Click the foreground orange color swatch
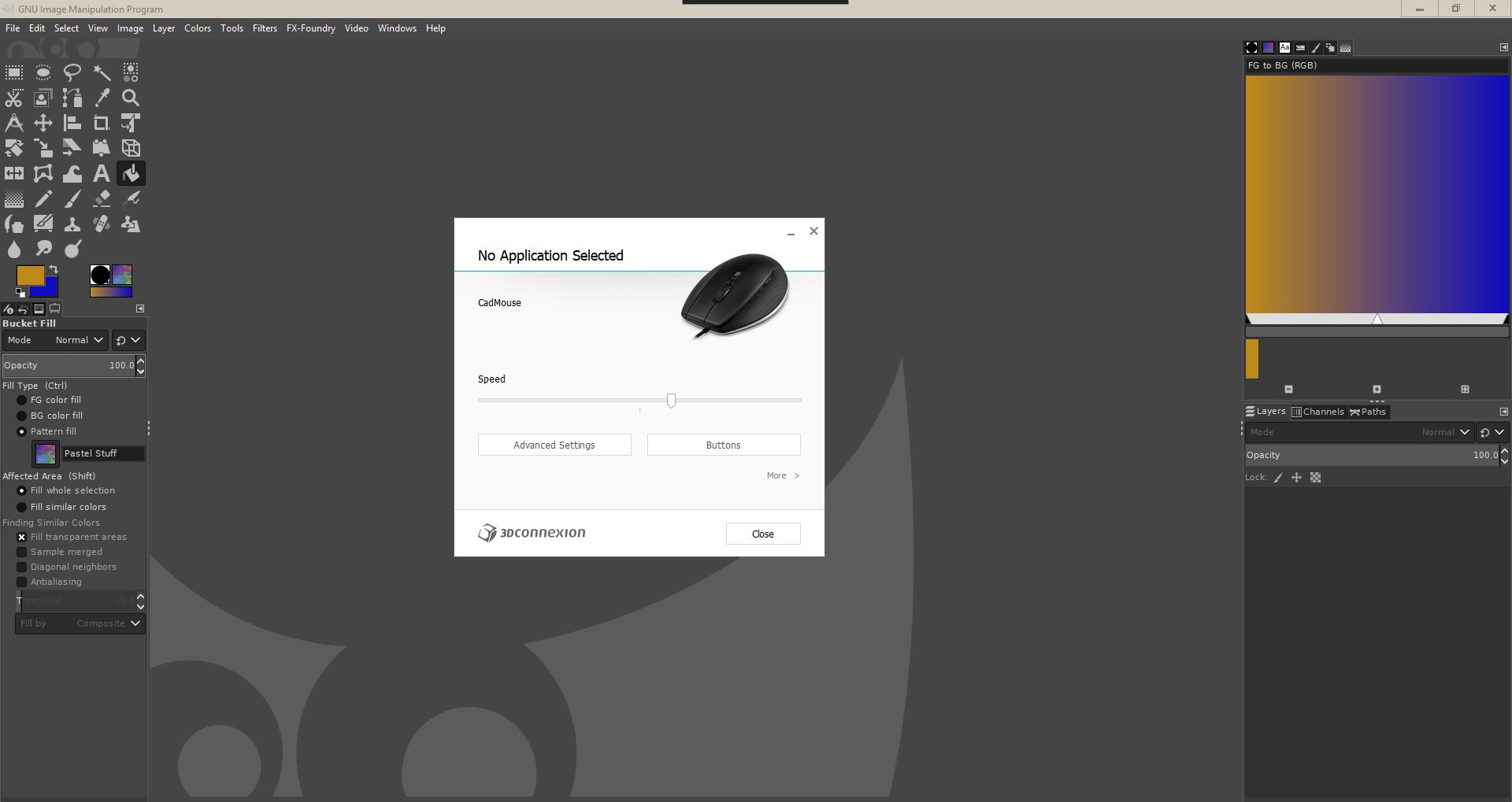The width and height of the screenshot is (1512, 802). click(x=31, y=275)
